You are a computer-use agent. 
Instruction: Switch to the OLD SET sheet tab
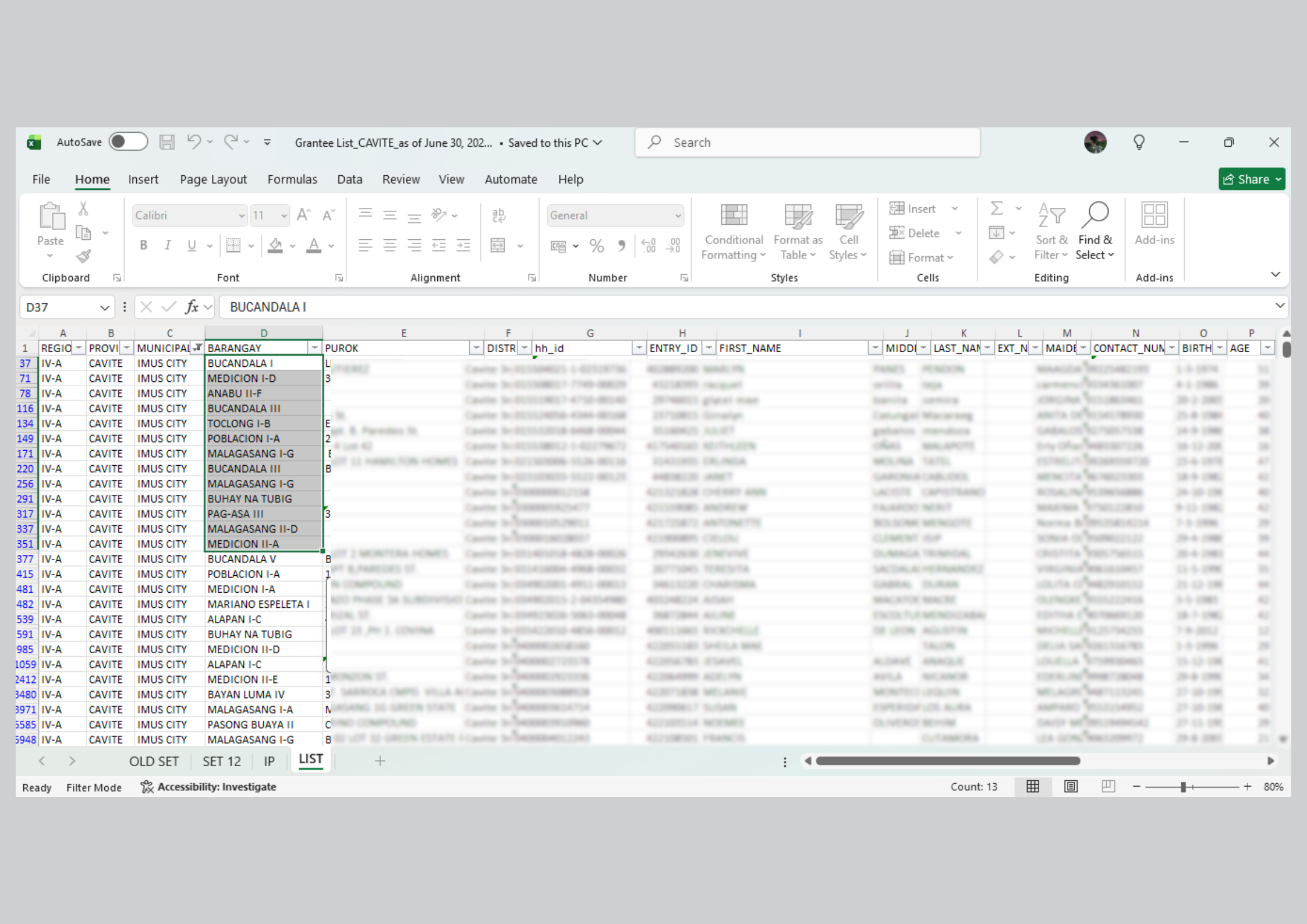pos(154,762)
